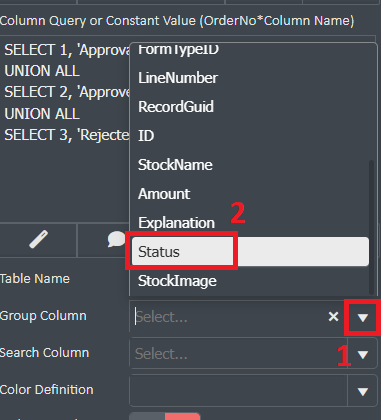The image size is (382, 420).
Task: Choose StockImage in the dropdown list
Action: (250, 281)
